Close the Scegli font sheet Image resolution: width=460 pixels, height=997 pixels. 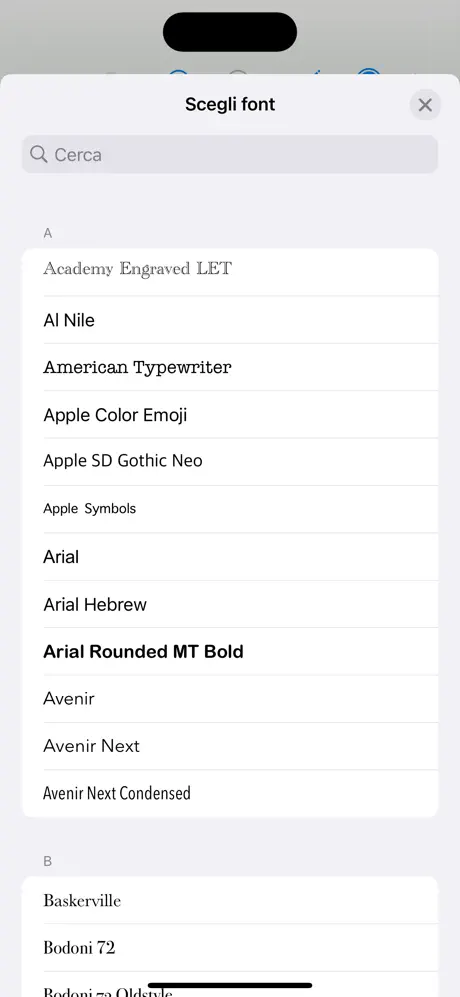point(425,105)
